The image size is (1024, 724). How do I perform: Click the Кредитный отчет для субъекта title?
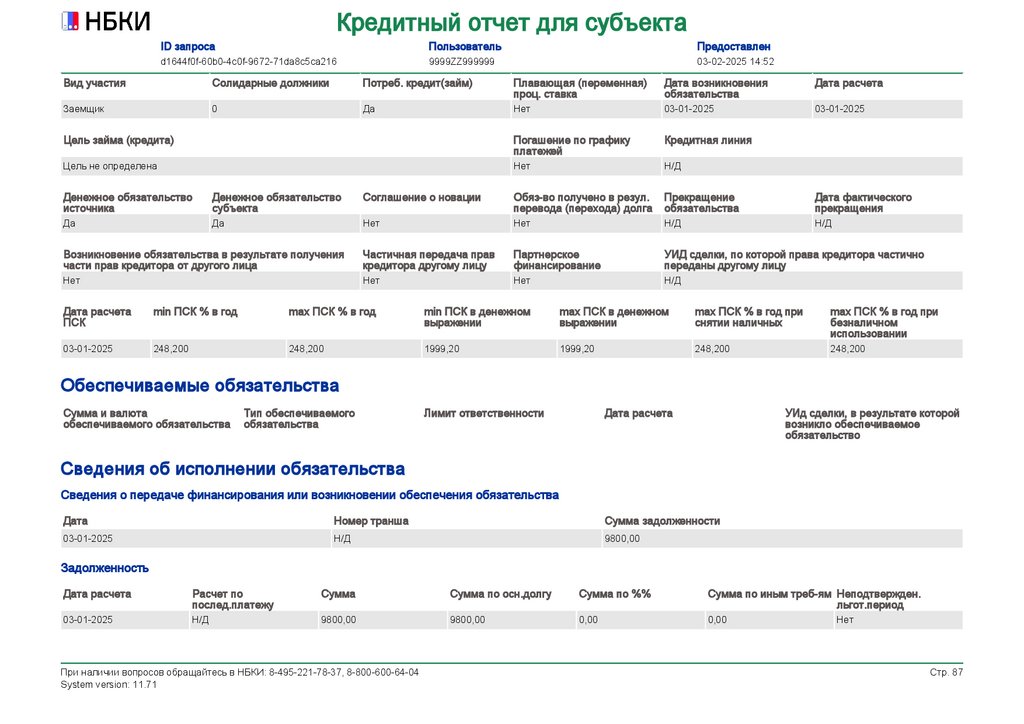pos(511,23)
